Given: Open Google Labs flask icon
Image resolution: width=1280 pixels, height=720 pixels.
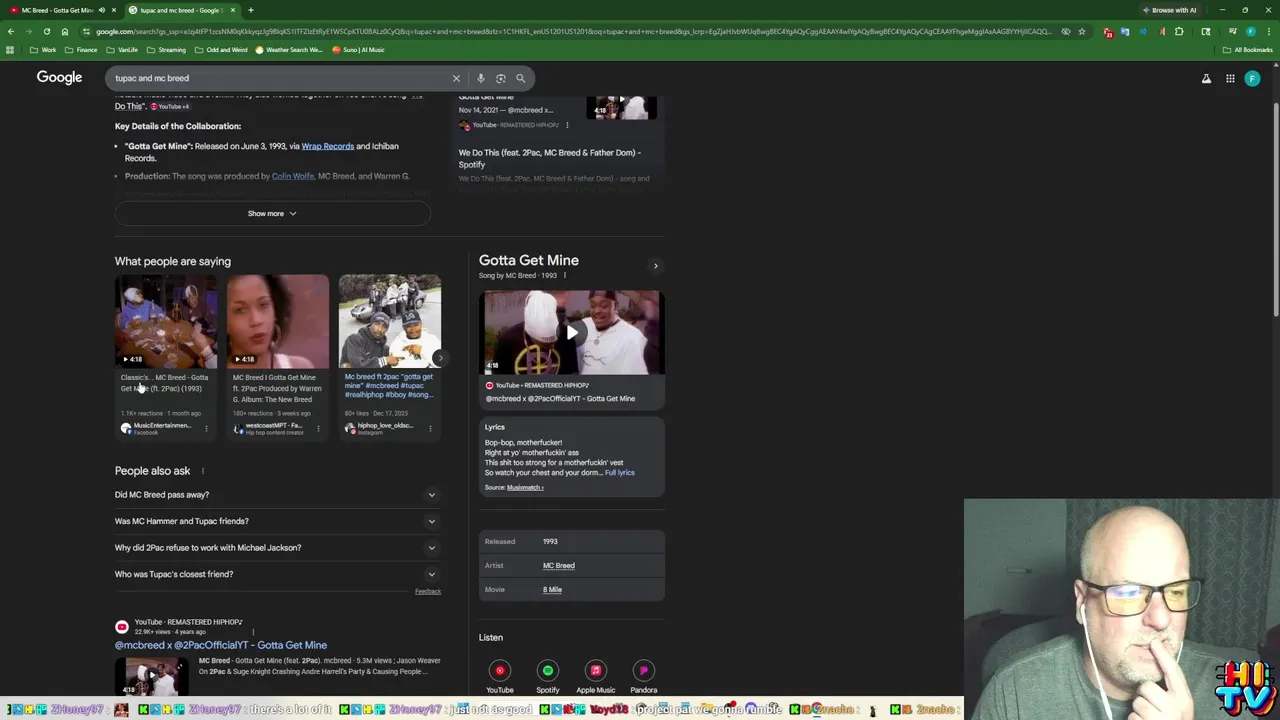Looking at the screenshot, I should coord(1206,78).
